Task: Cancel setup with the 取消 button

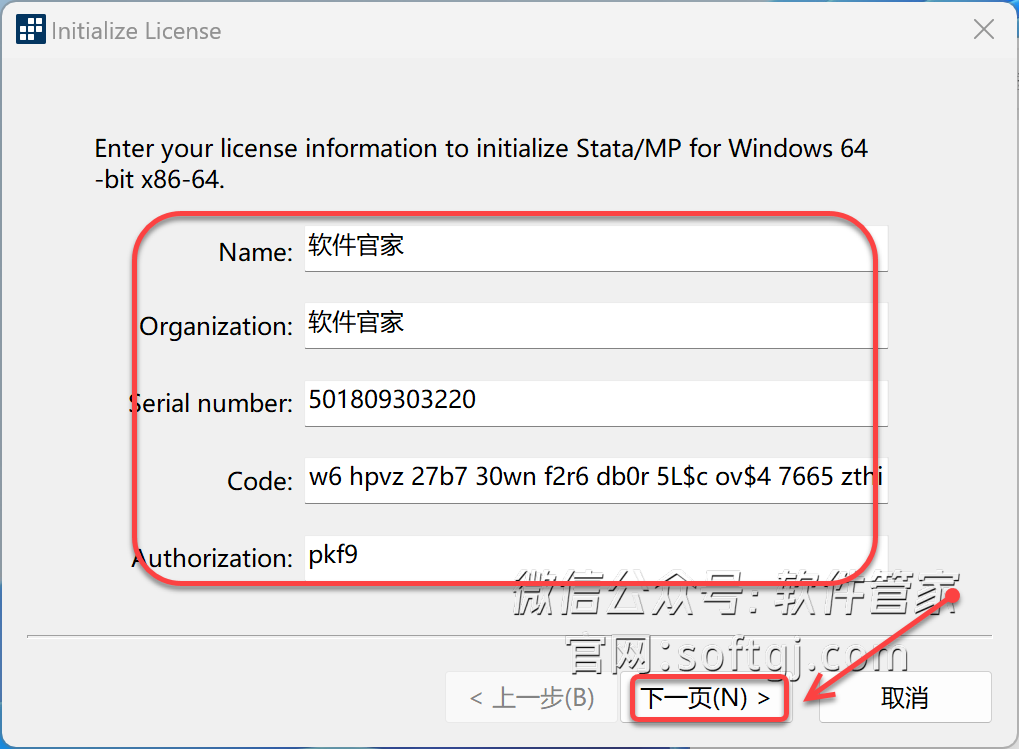Action: point(905,698)
